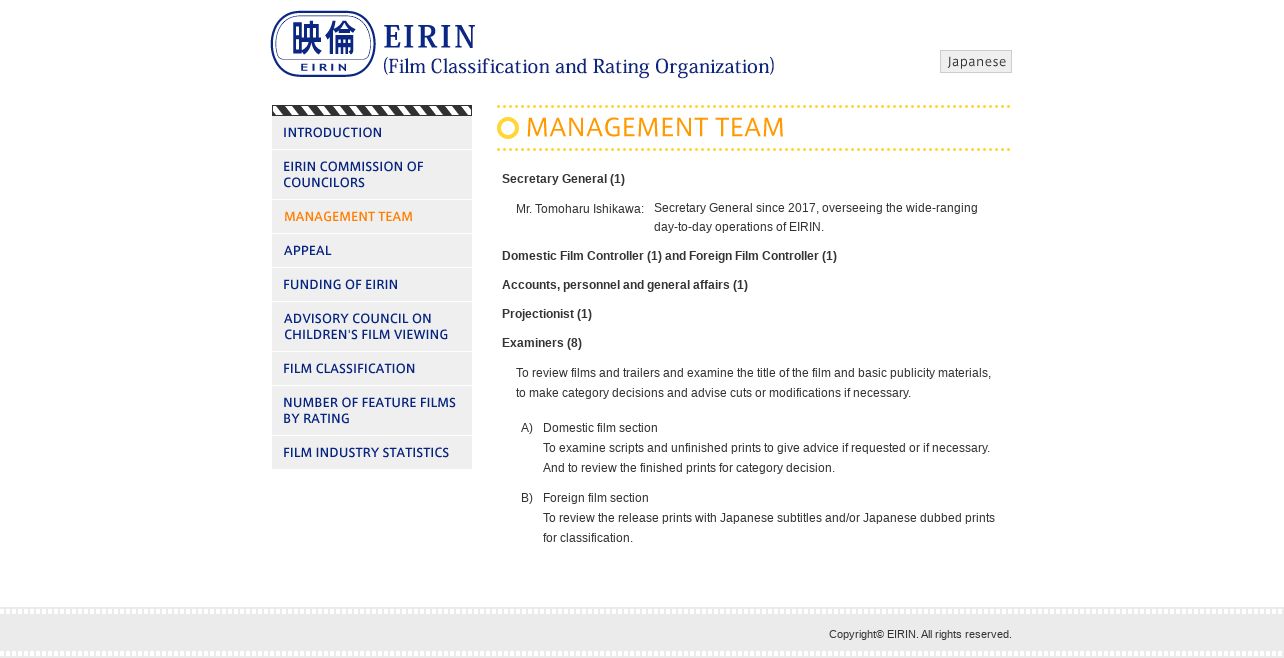Select Domestic Film Controller and Foreign Film Controller line
The height and width of the screenshot is (658, 1284).
(x=669, y=256)
